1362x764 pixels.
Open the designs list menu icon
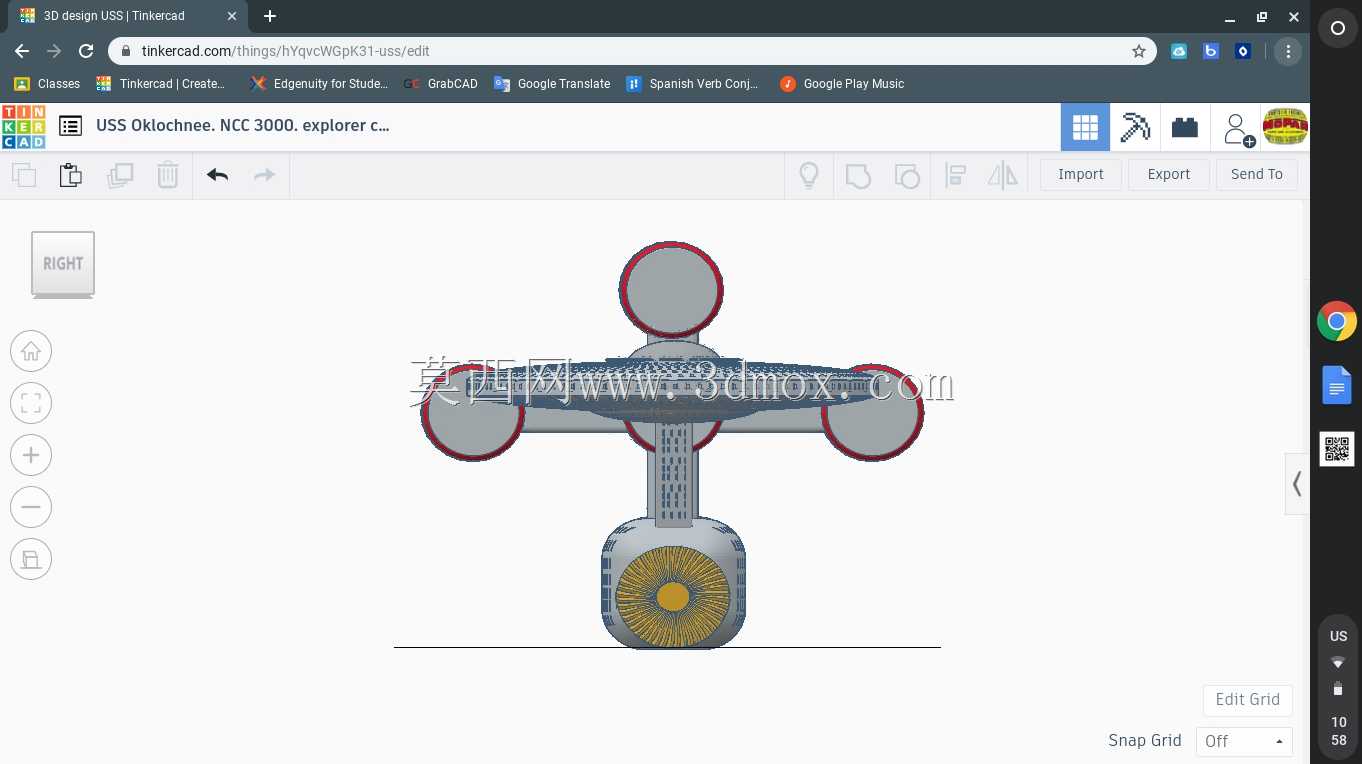click(70, 126)
